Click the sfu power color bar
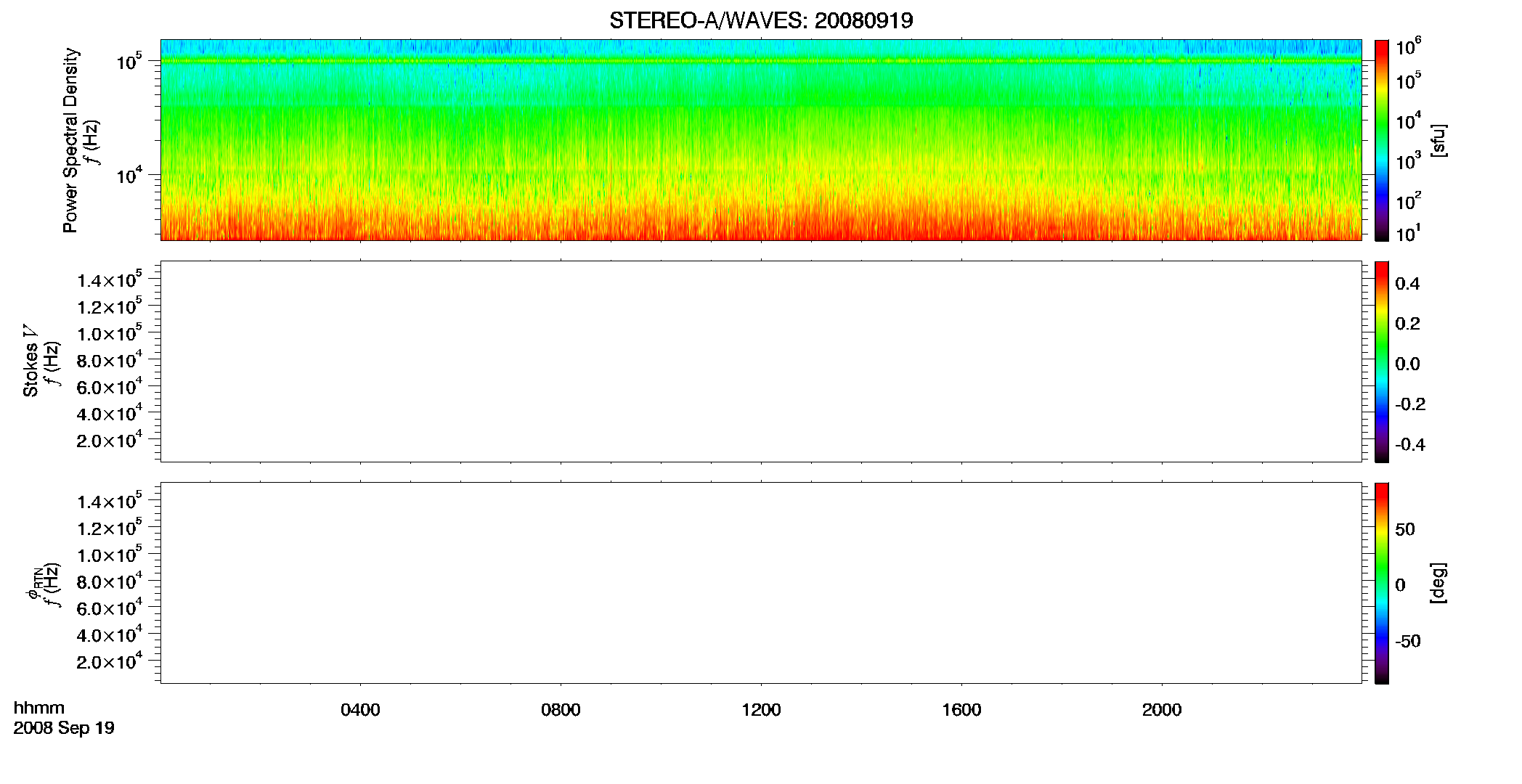The width and height of the screenshot is (1522, 784). 1381,139
